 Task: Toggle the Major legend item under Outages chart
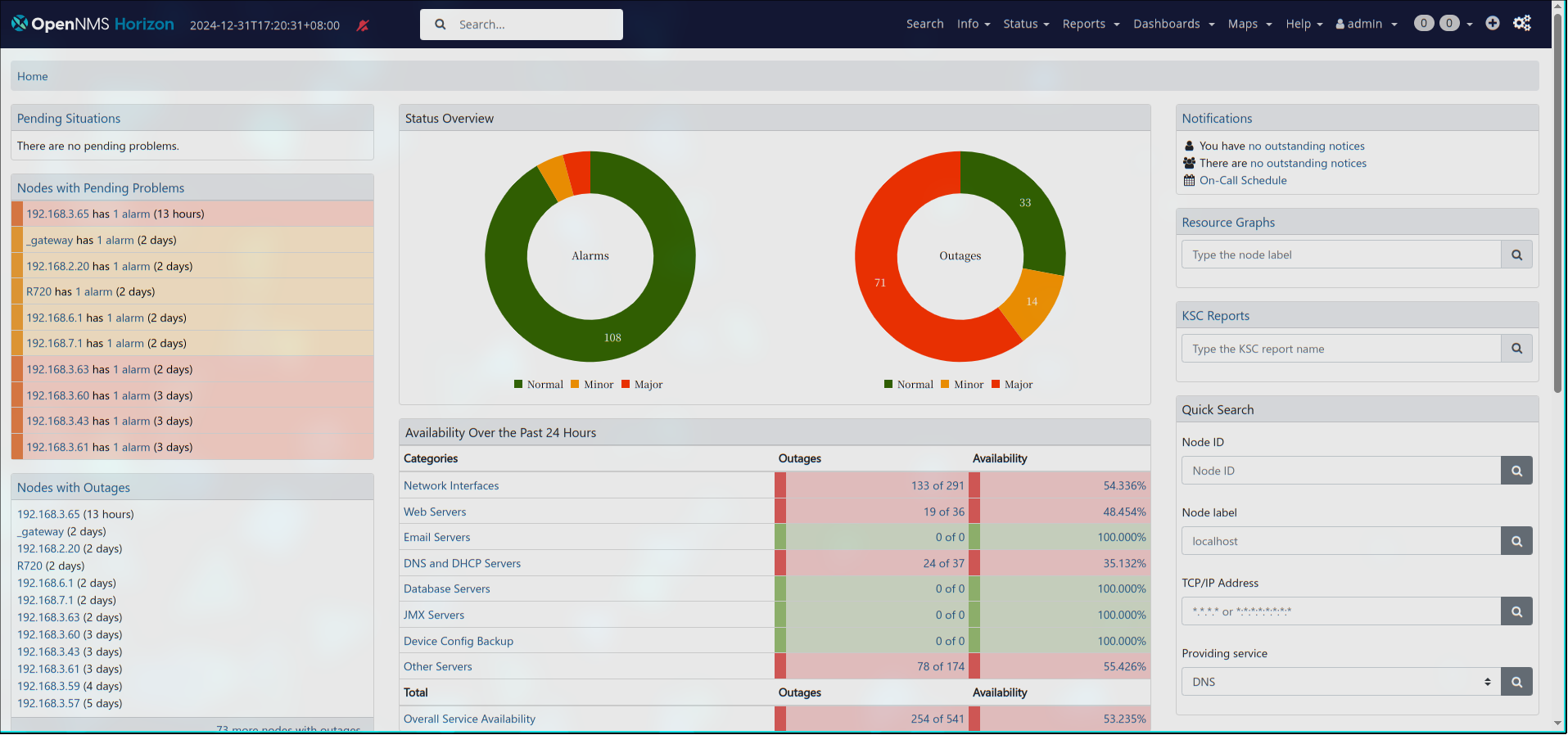pos(1012,385)
